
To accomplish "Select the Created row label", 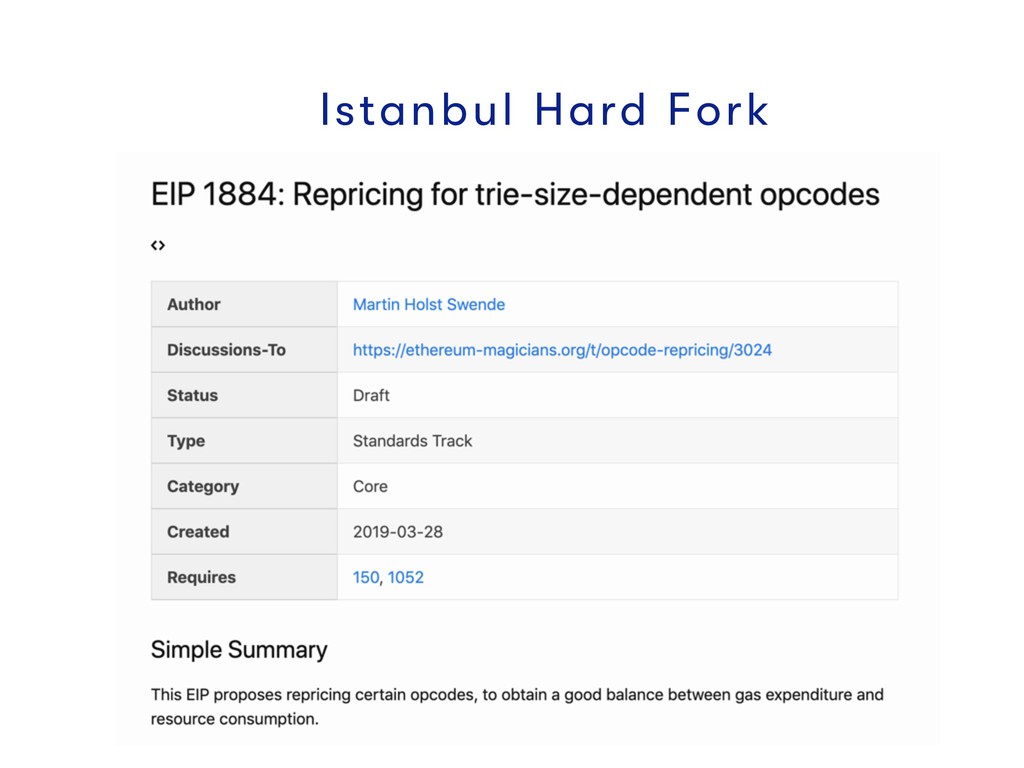I will [x=198, y=532].
